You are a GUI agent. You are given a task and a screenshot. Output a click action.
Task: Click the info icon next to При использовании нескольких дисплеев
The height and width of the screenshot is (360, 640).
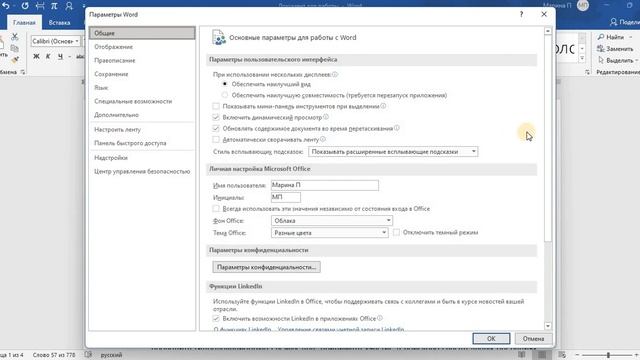tap(335, 75)
